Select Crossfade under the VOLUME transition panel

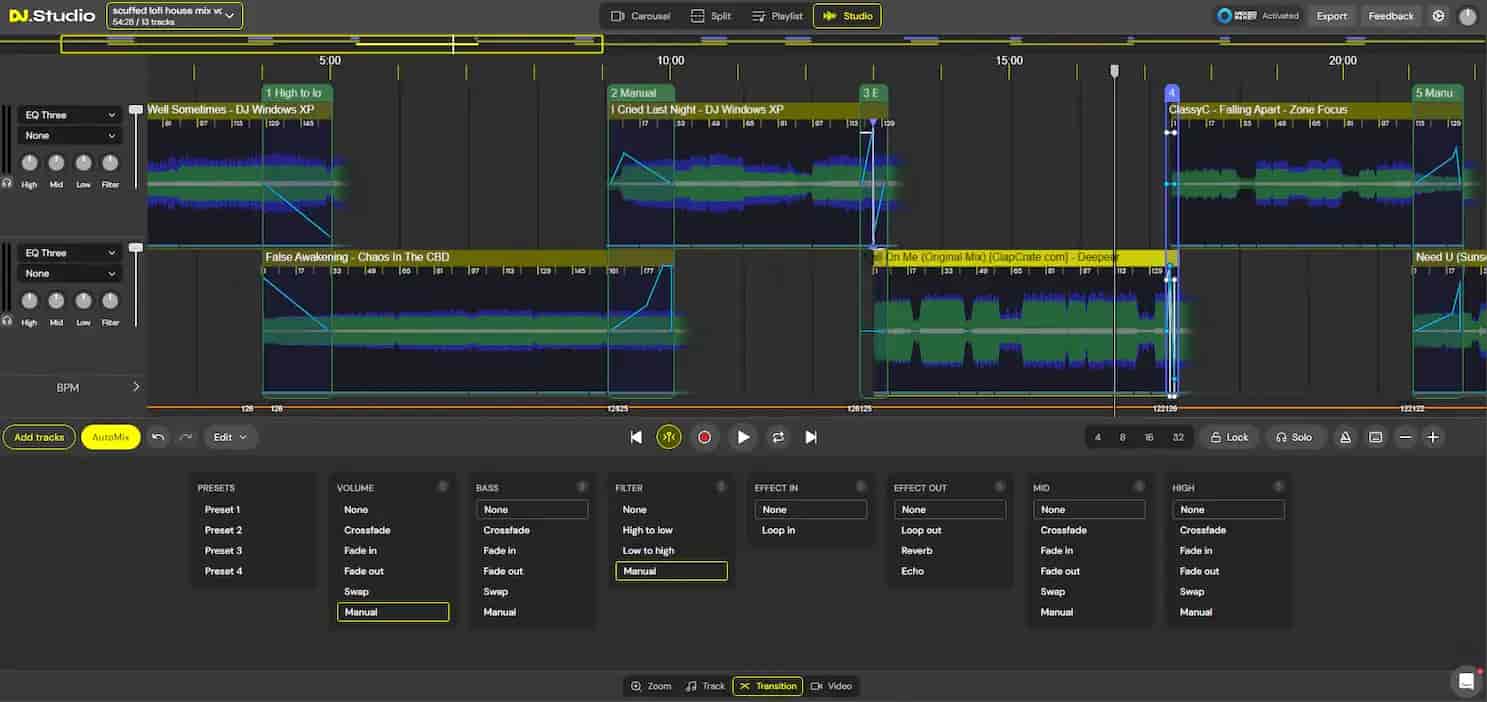pos(366,530)
